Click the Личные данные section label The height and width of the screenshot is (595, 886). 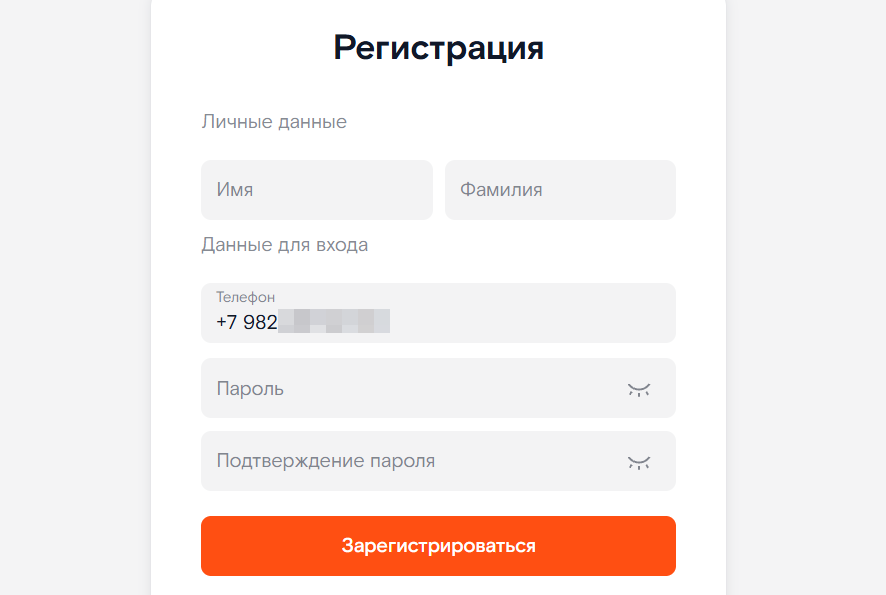[274, 121]
